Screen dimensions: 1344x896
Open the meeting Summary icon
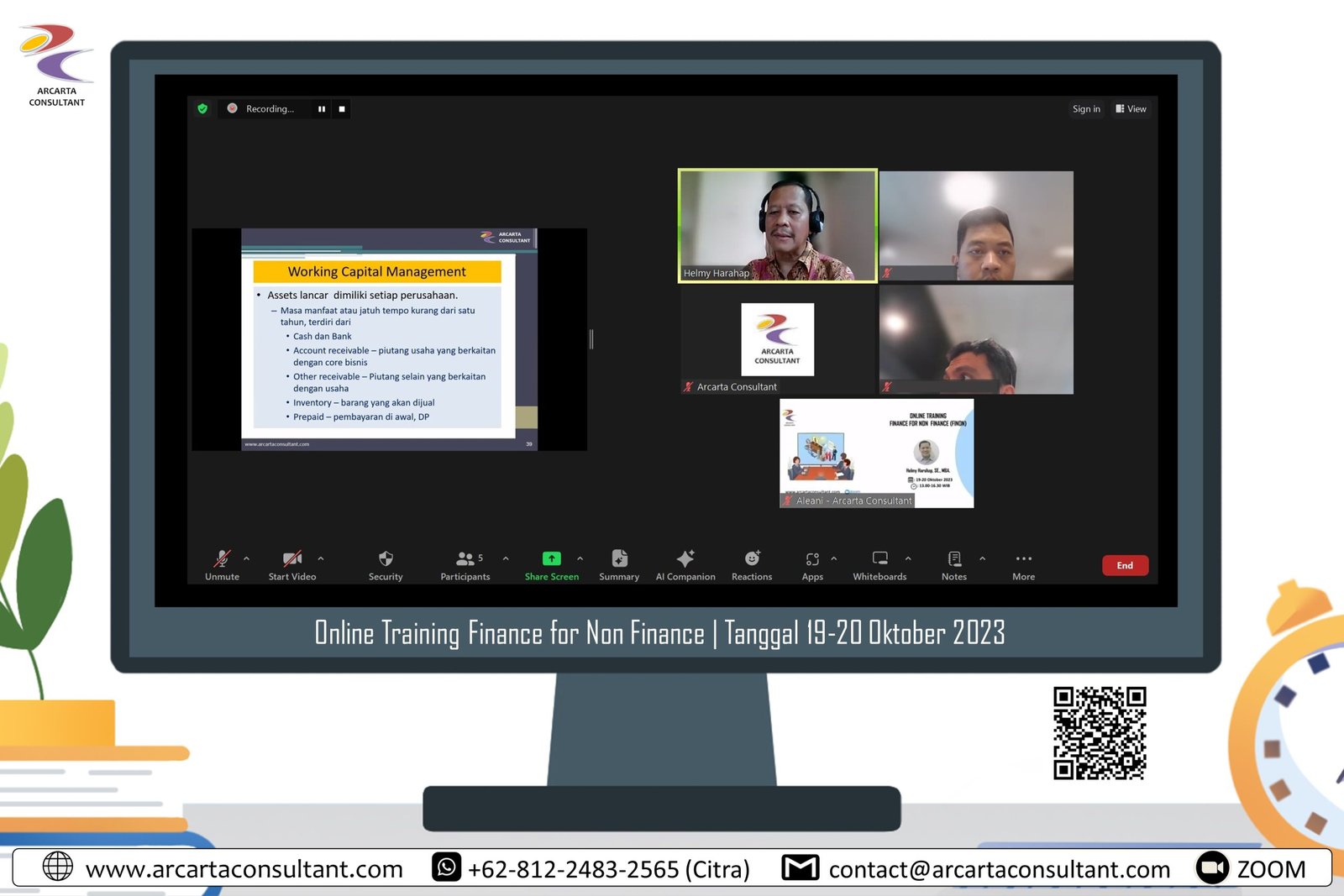[619, 560]
